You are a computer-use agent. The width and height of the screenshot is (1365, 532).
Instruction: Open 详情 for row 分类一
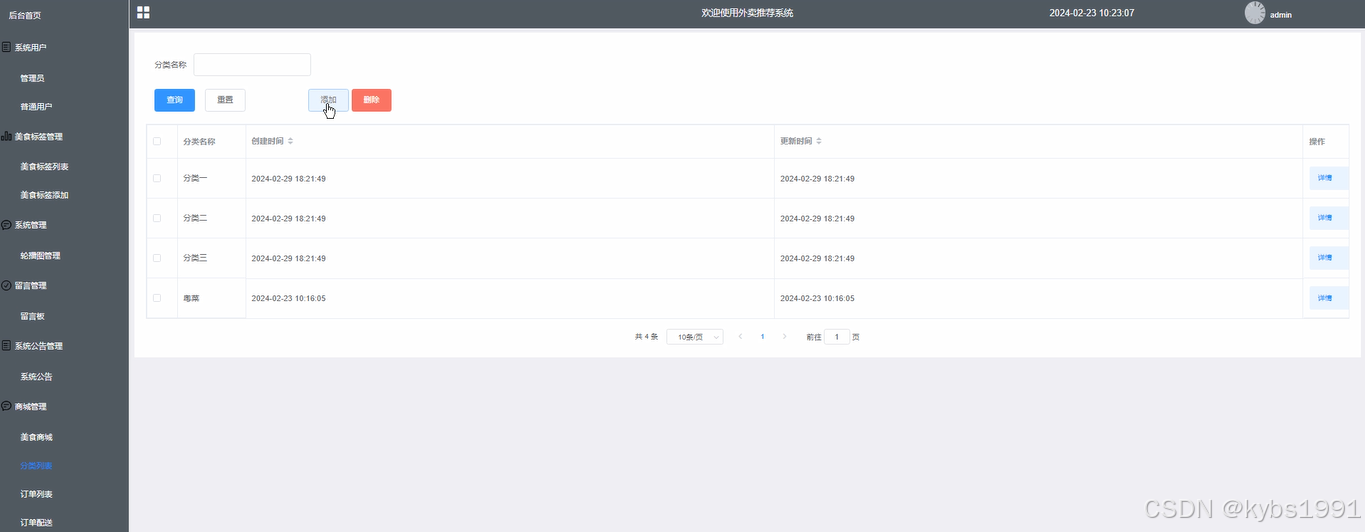(1328, 178)
